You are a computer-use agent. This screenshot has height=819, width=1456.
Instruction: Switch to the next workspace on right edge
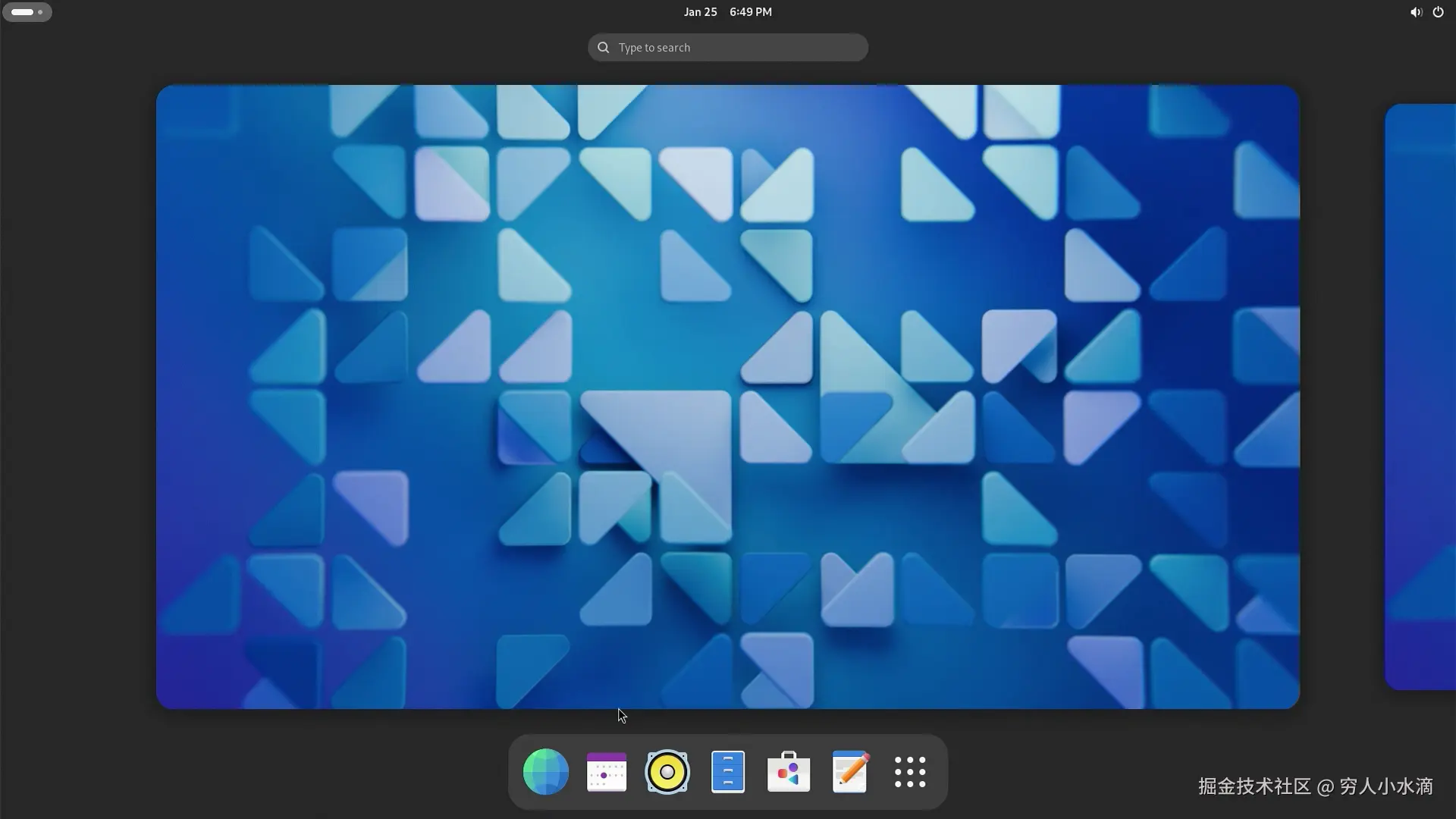[x=1422, y=397]
